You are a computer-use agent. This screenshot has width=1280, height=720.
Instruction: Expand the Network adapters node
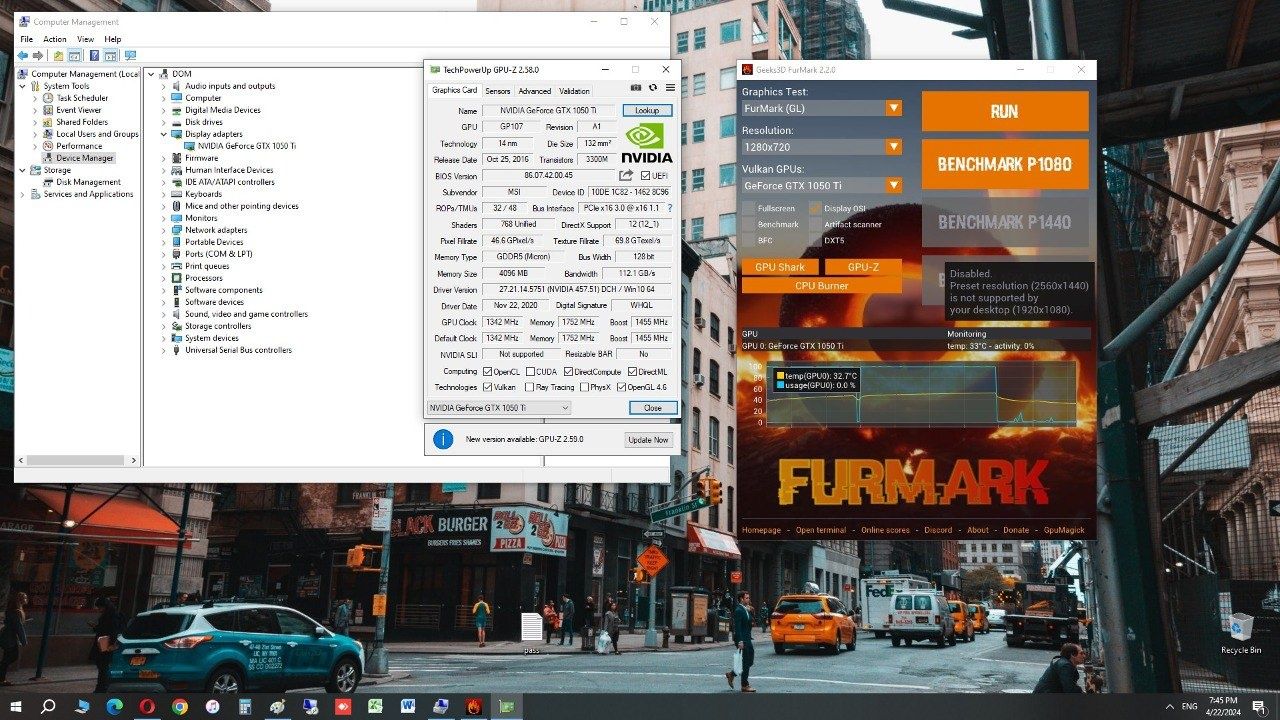(164, 230)
